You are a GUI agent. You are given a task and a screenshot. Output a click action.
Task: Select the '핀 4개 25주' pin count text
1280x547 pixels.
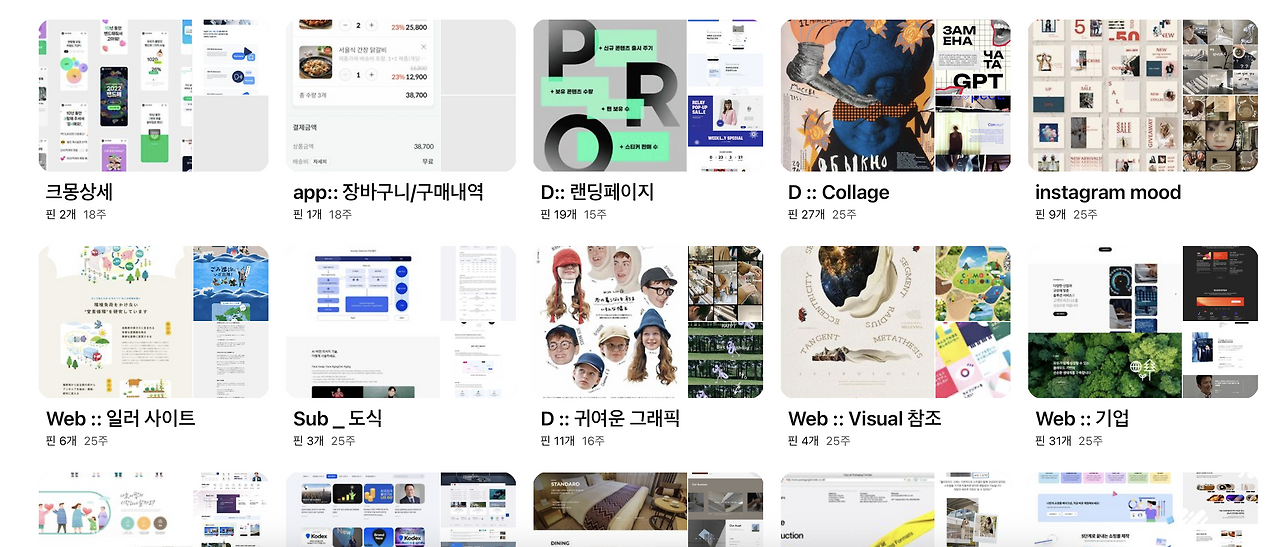819,441
